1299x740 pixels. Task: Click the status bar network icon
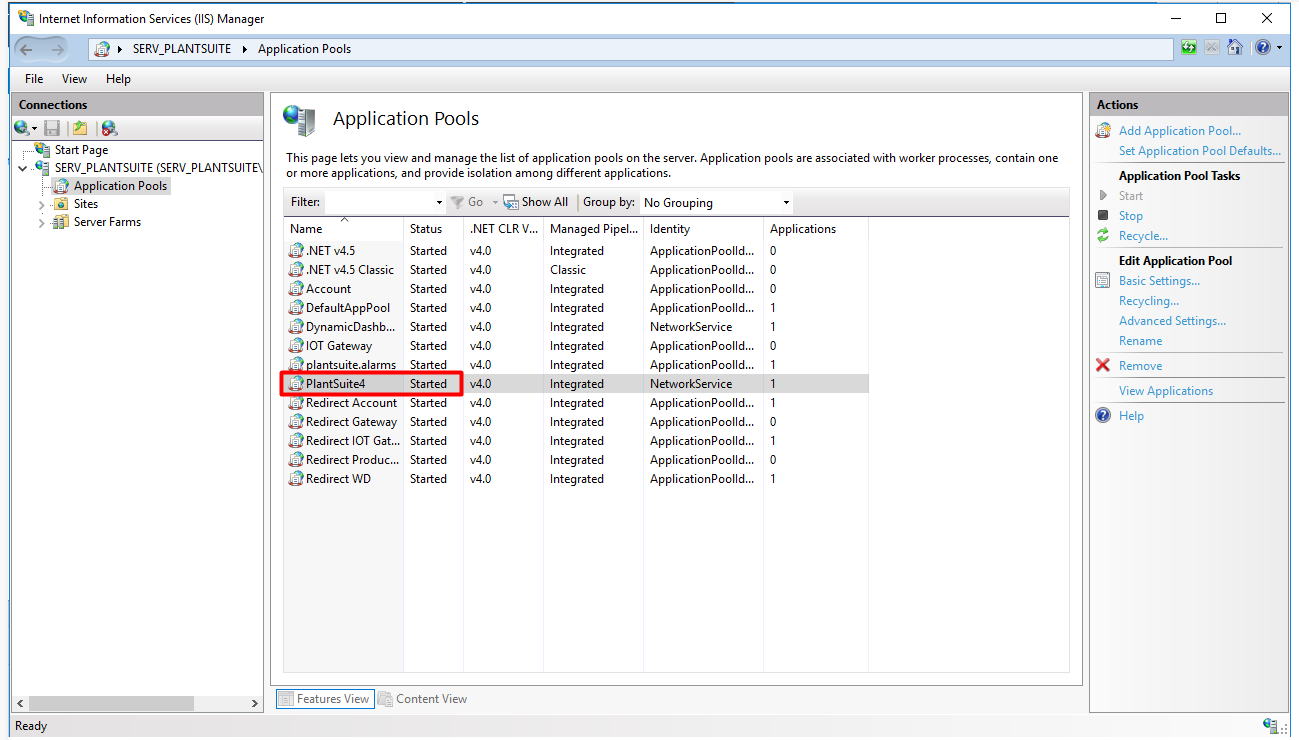coord(1270,726)
